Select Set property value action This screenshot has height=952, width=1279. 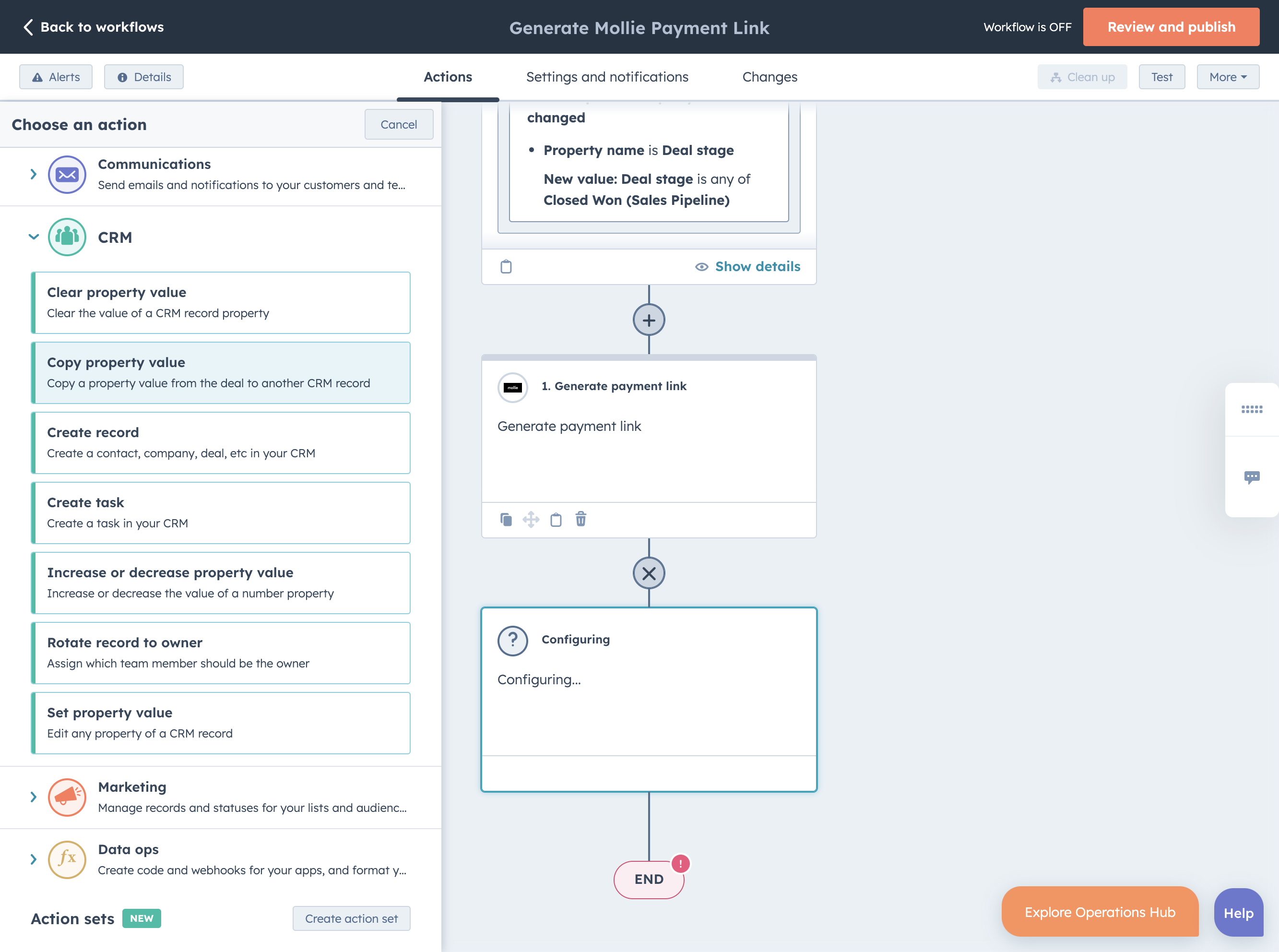click(x=221, y=723)
